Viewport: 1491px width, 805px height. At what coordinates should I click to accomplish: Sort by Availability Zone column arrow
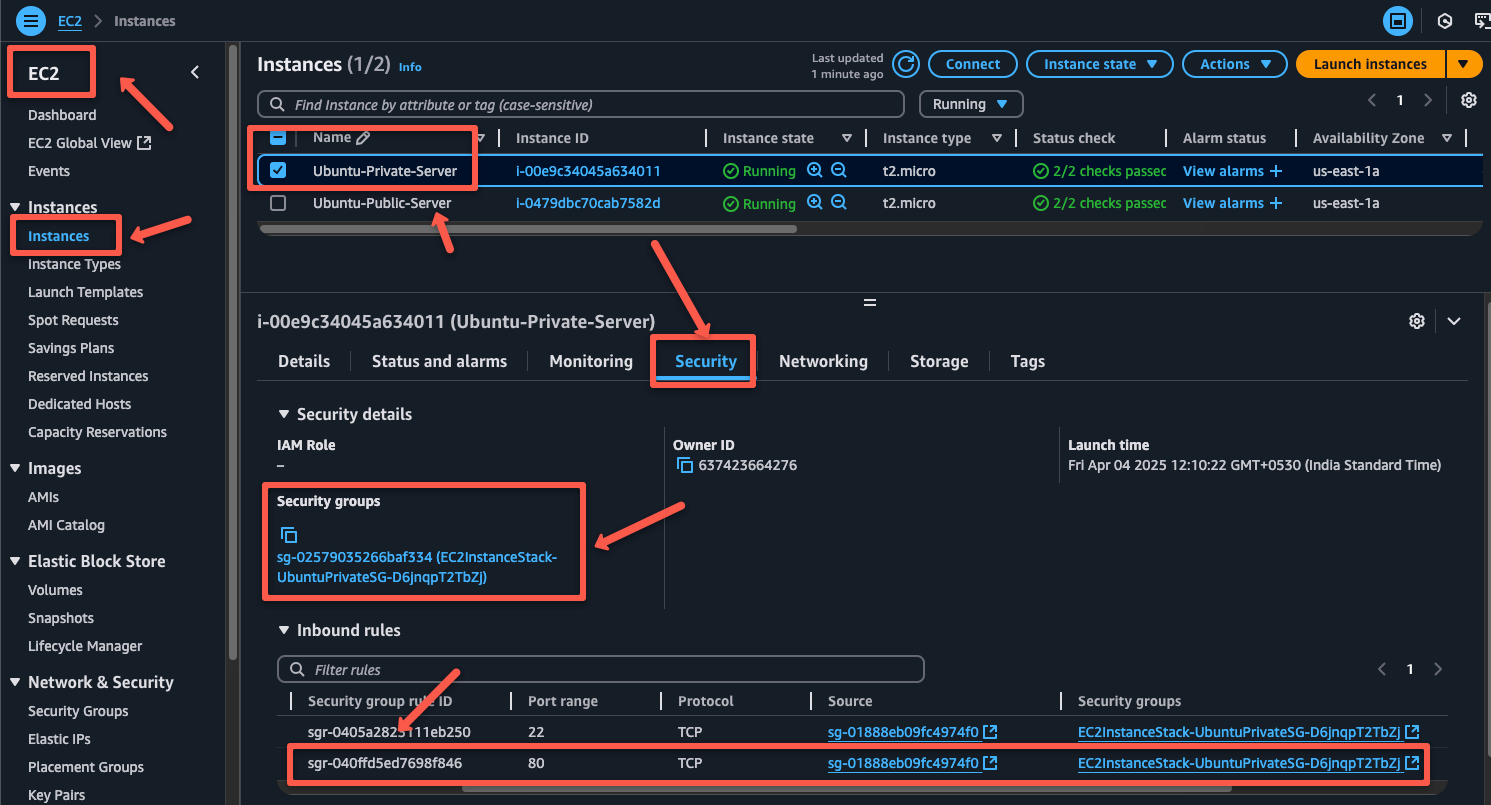click(x=1446, y=138)
